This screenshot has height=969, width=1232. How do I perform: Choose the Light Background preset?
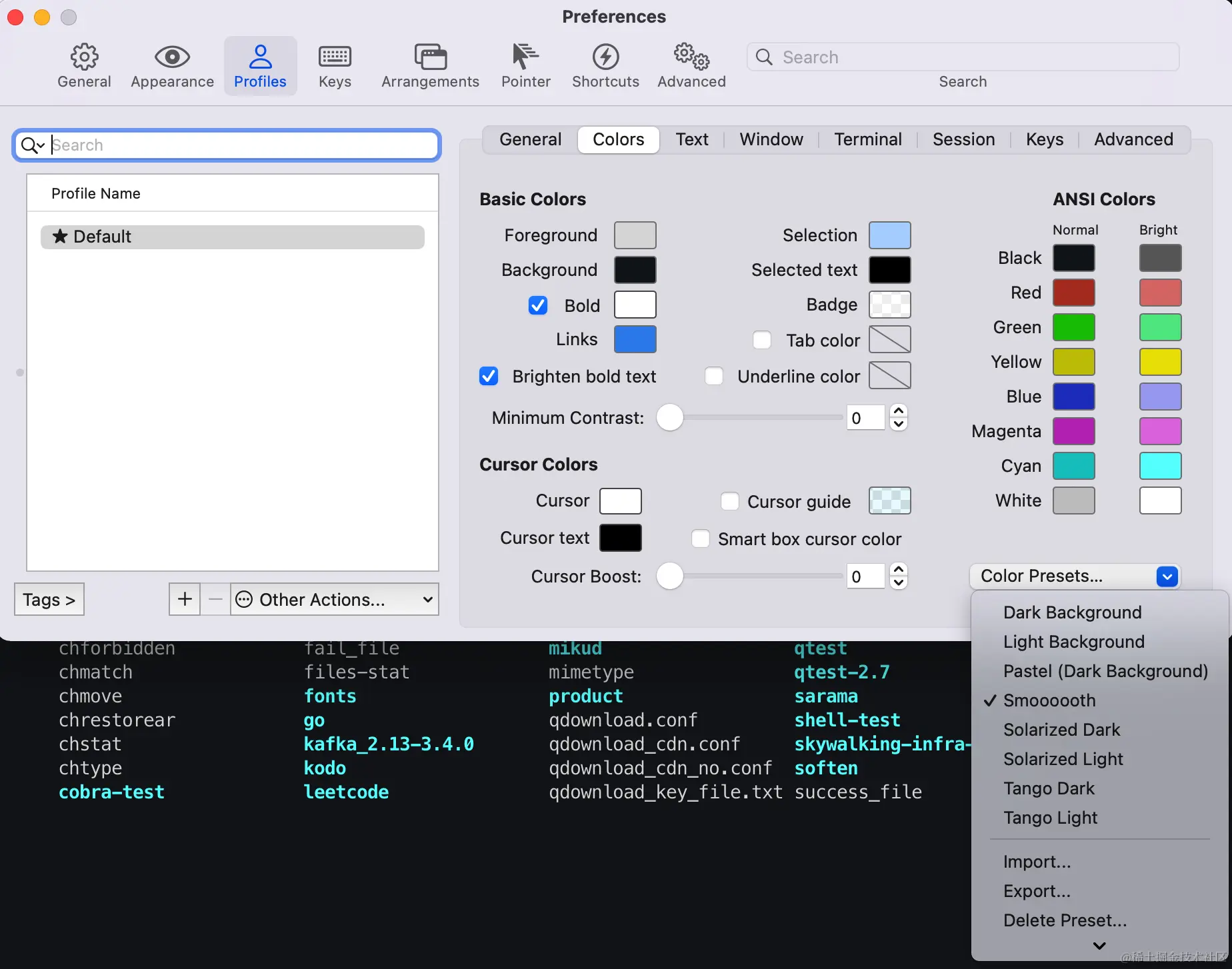1100,642
